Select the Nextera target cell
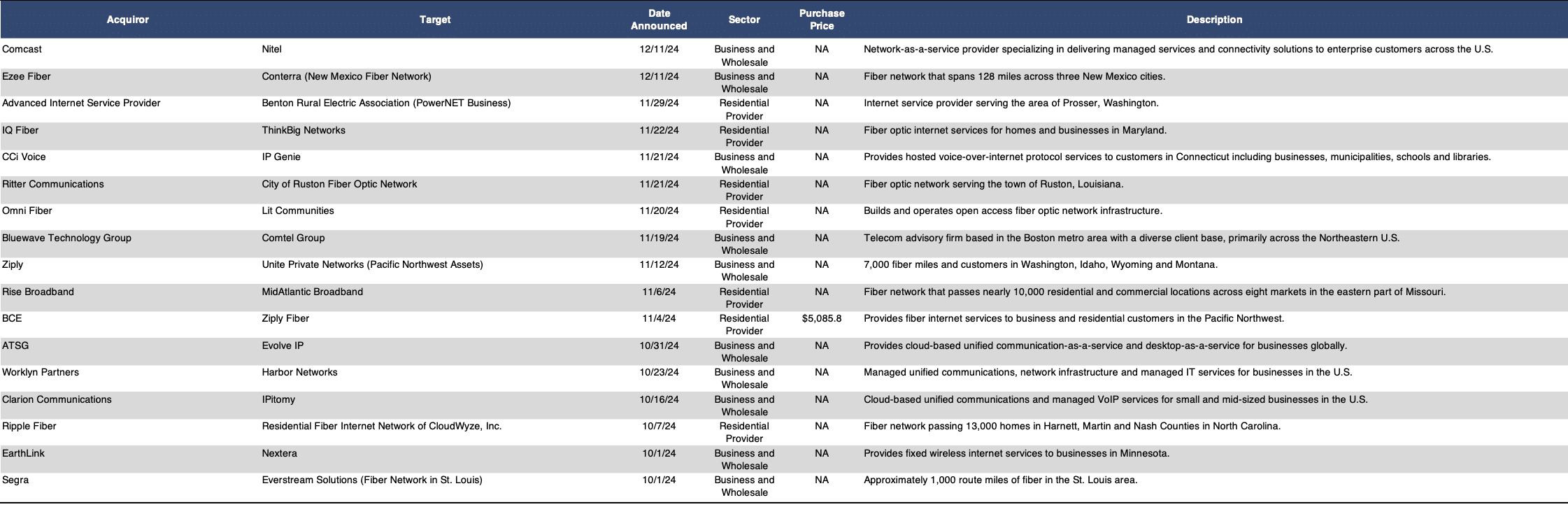 279,453
